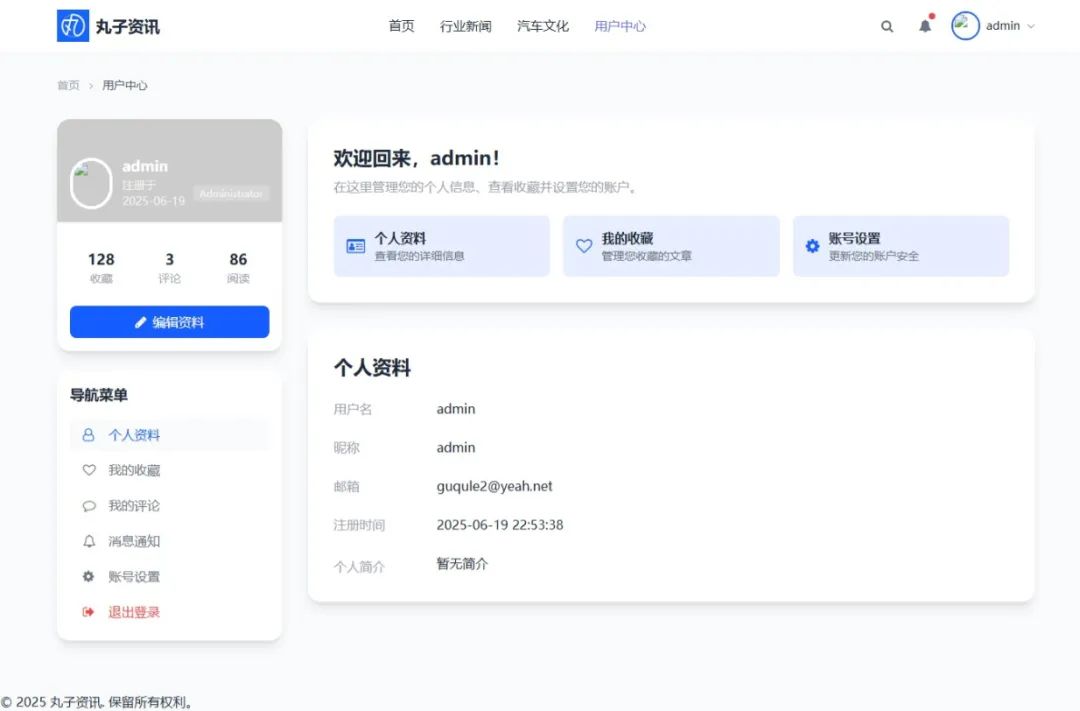Click the 昵称 label
Screen dimensions: 1080x711
click(346, 448)
